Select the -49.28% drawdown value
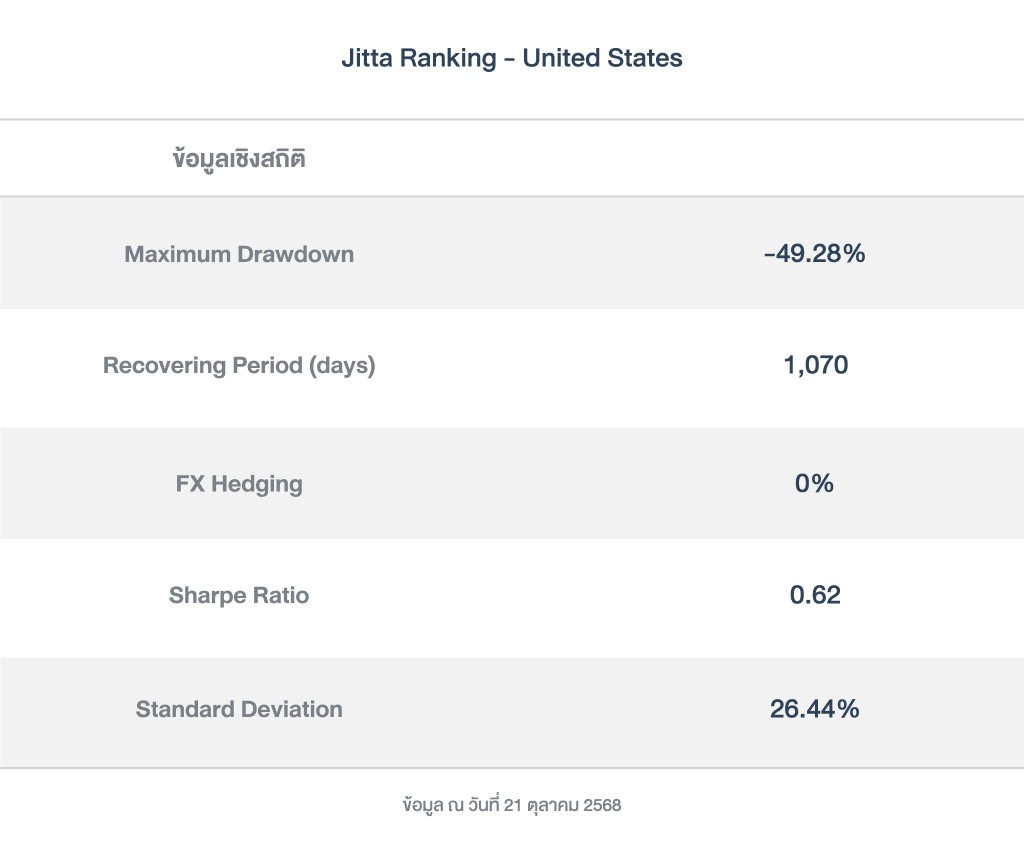The image size is (1024, 847). [x=814, y=254]
